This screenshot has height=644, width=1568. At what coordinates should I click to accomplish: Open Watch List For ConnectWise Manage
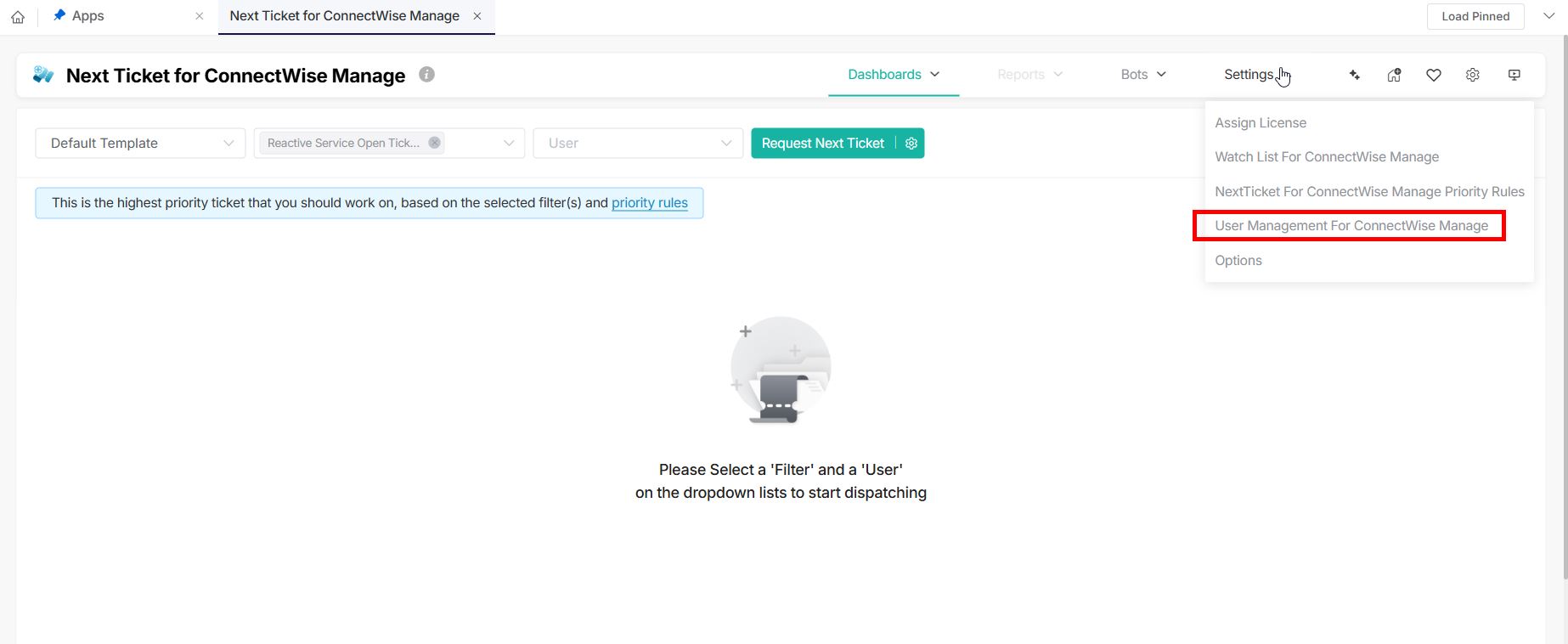tap(1327, 157)
